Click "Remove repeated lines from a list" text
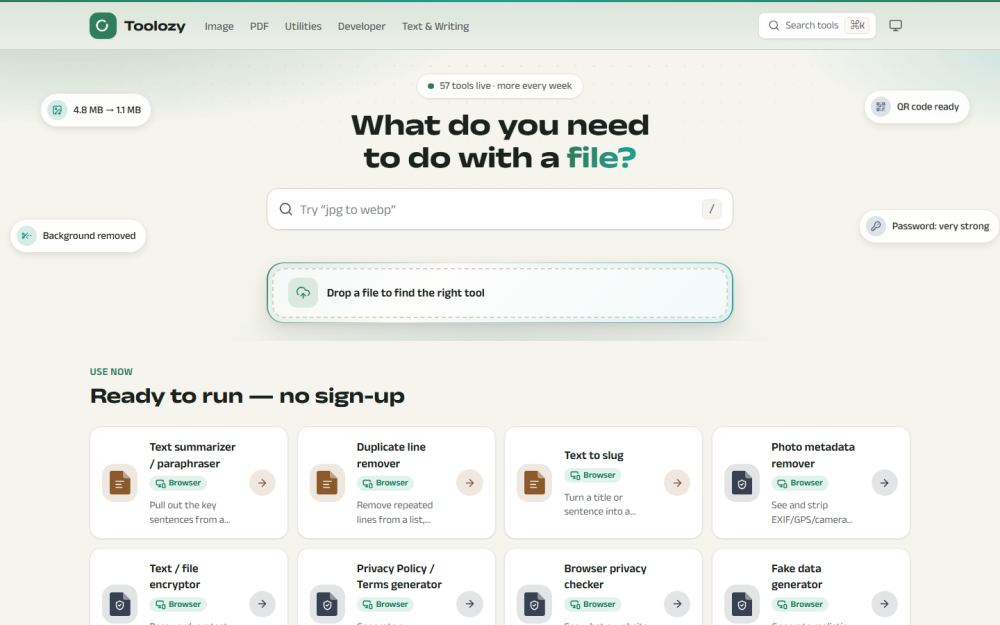 coord(394,512)
